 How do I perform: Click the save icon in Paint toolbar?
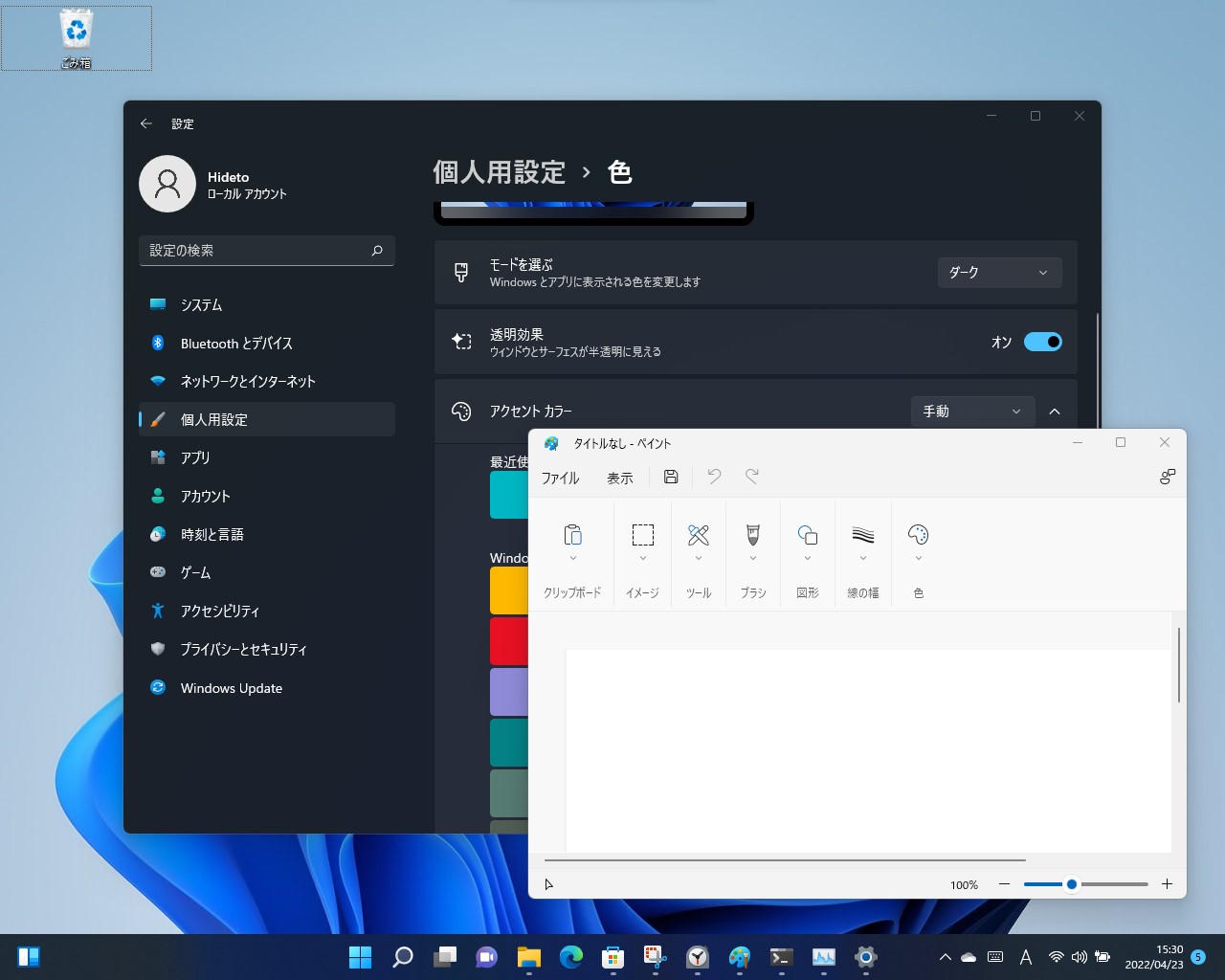pos(670,477)
